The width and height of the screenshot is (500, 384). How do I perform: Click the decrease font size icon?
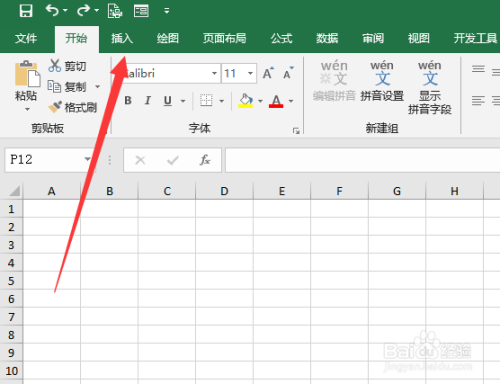coord(288,73)
